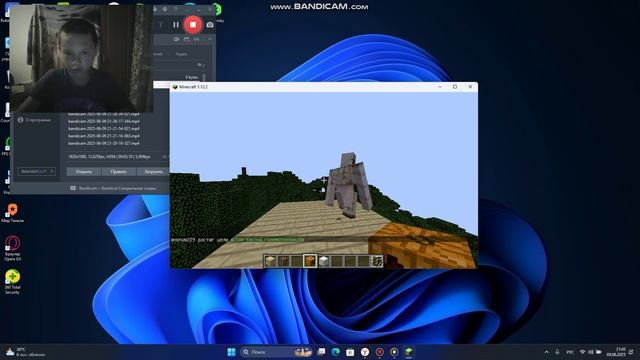The width and height of the screenshot is (640, 360).
Task: Open the Мир Танков desktop shortcut
Action: point(12,213)
